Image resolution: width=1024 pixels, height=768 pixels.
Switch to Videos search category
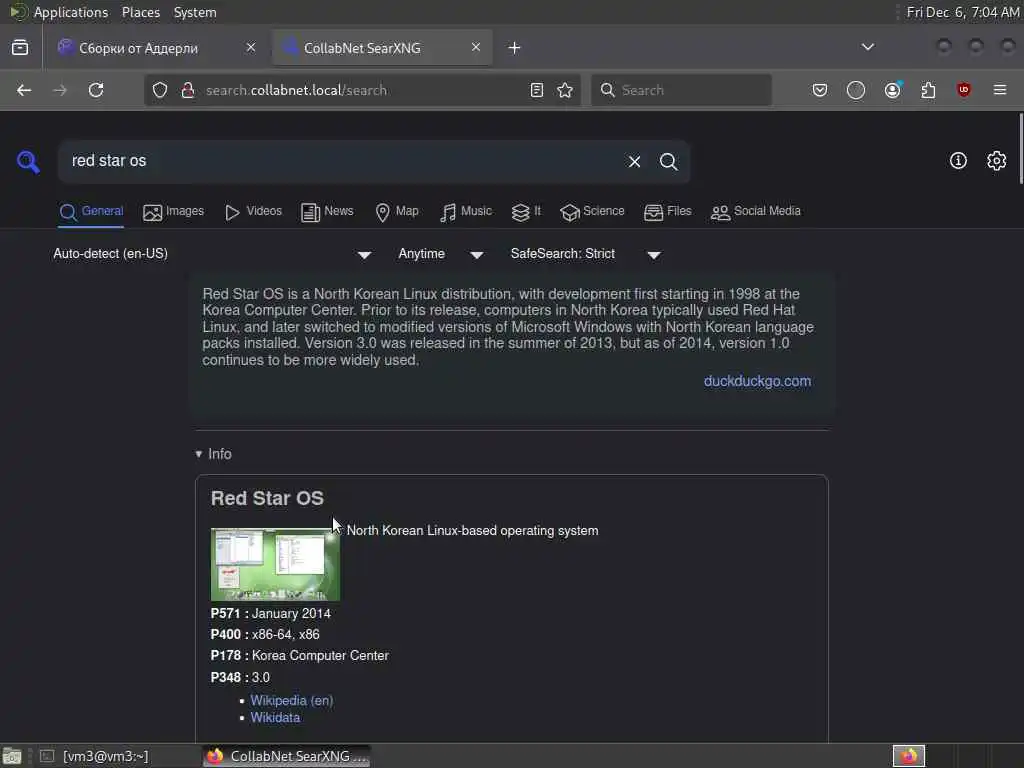(x=253, y=212)
